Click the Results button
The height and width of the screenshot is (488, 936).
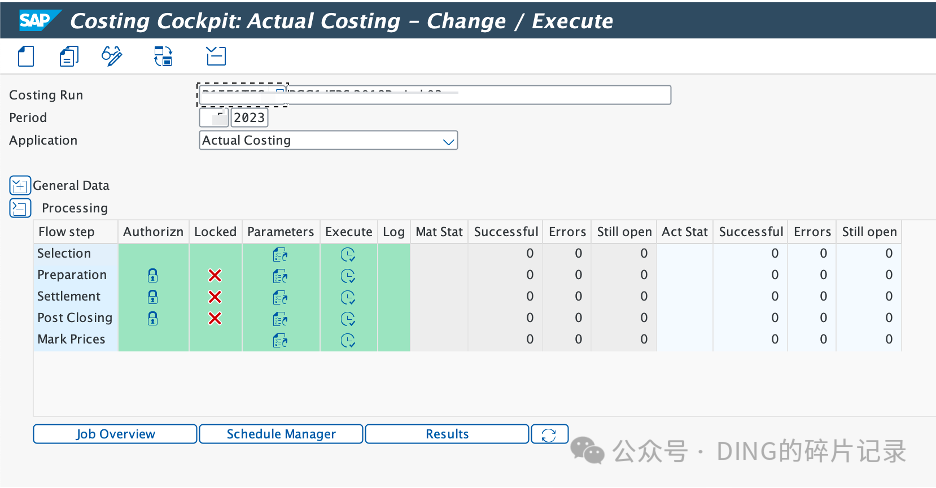pos(447,434)
